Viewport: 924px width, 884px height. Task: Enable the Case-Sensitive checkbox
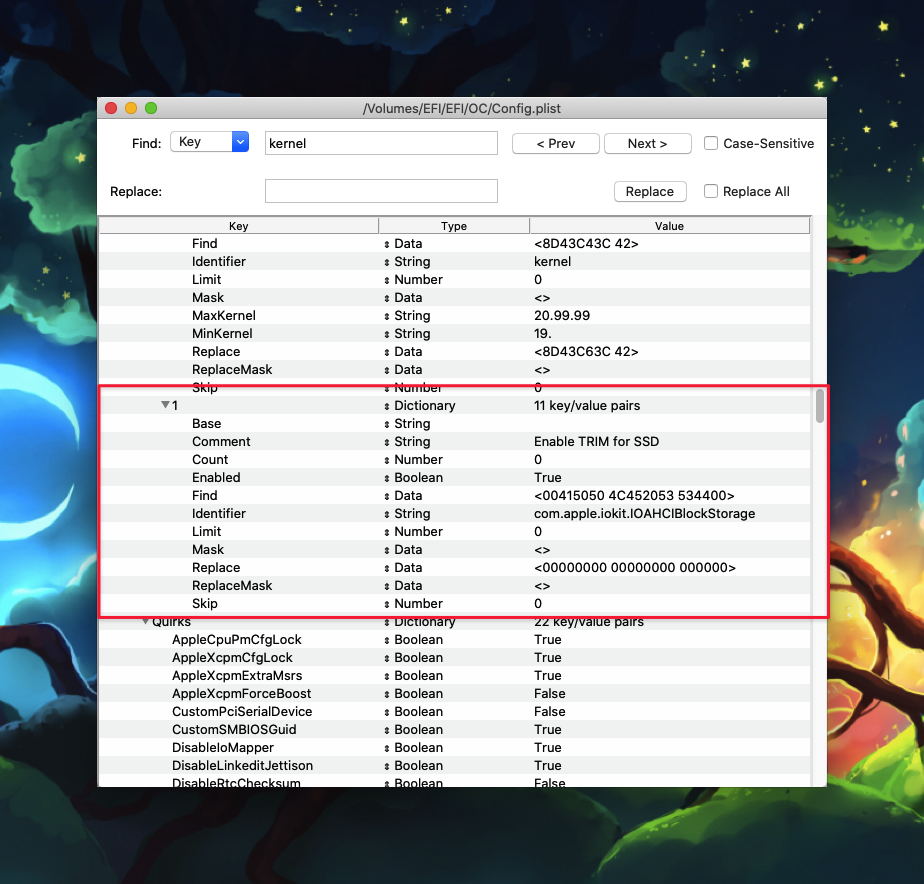(711, 143)
